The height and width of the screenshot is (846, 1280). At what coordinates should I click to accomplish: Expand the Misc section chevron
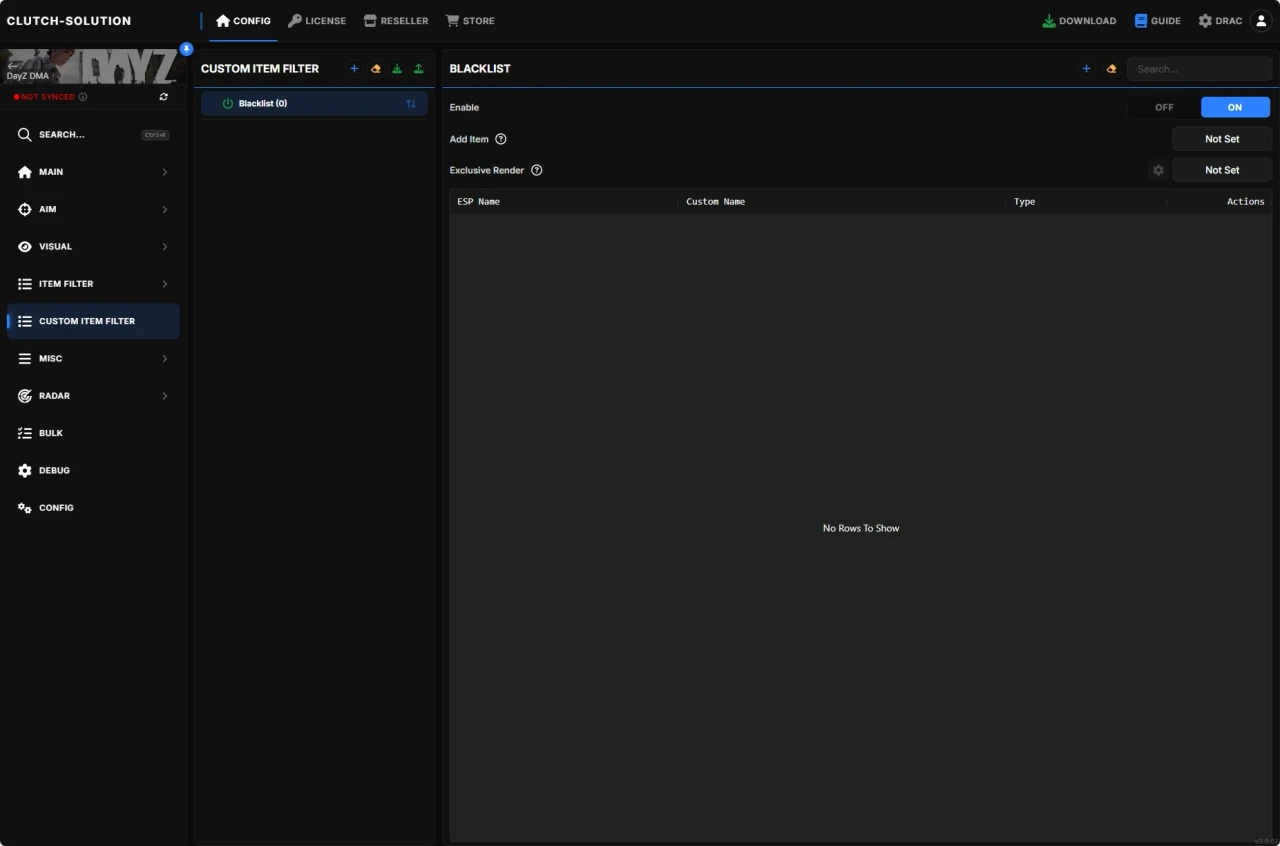click(x=165, y=358)
